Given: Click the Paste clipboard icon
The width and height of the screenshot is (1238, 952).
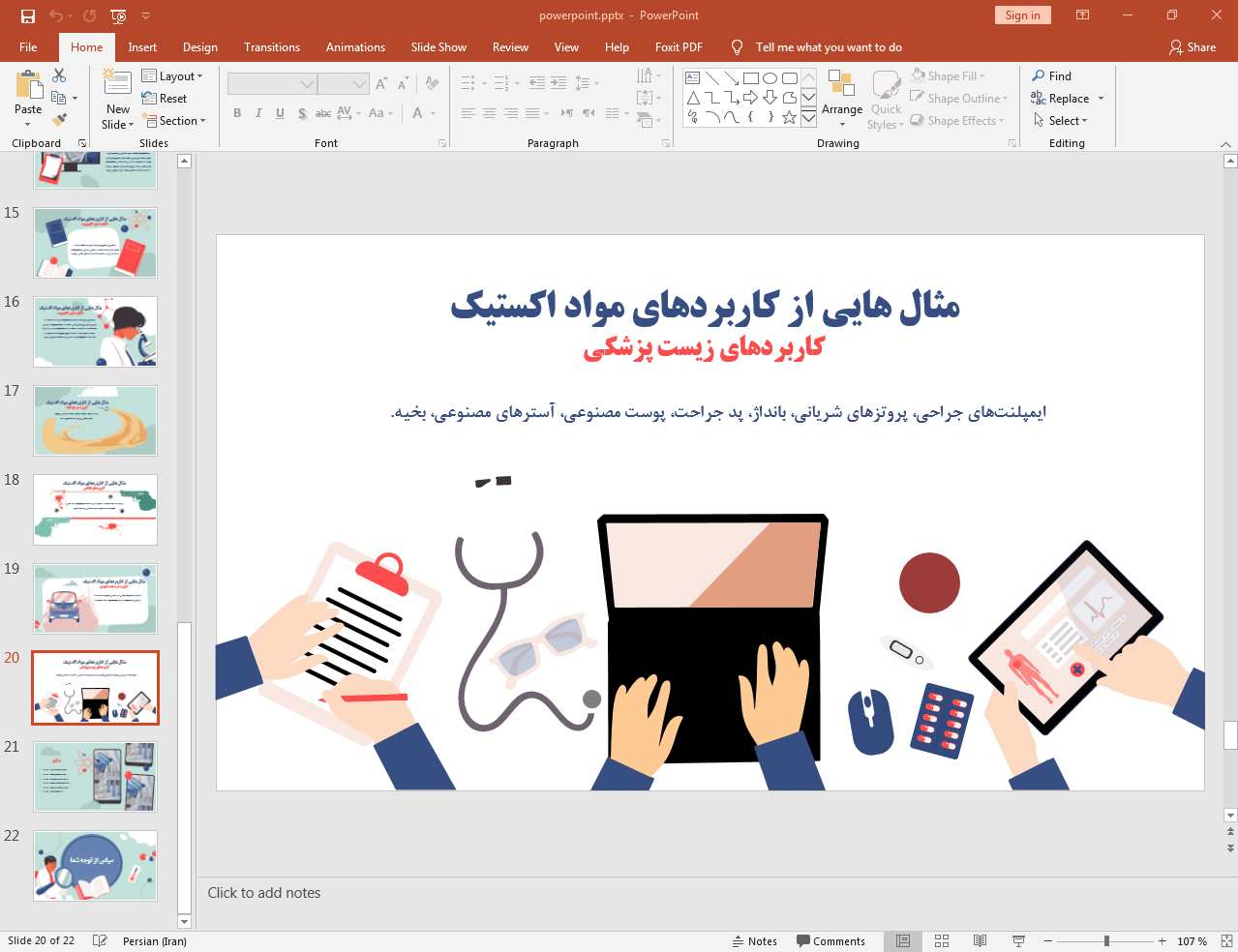Looking at the screenshot, I should (x=29, y=85).
